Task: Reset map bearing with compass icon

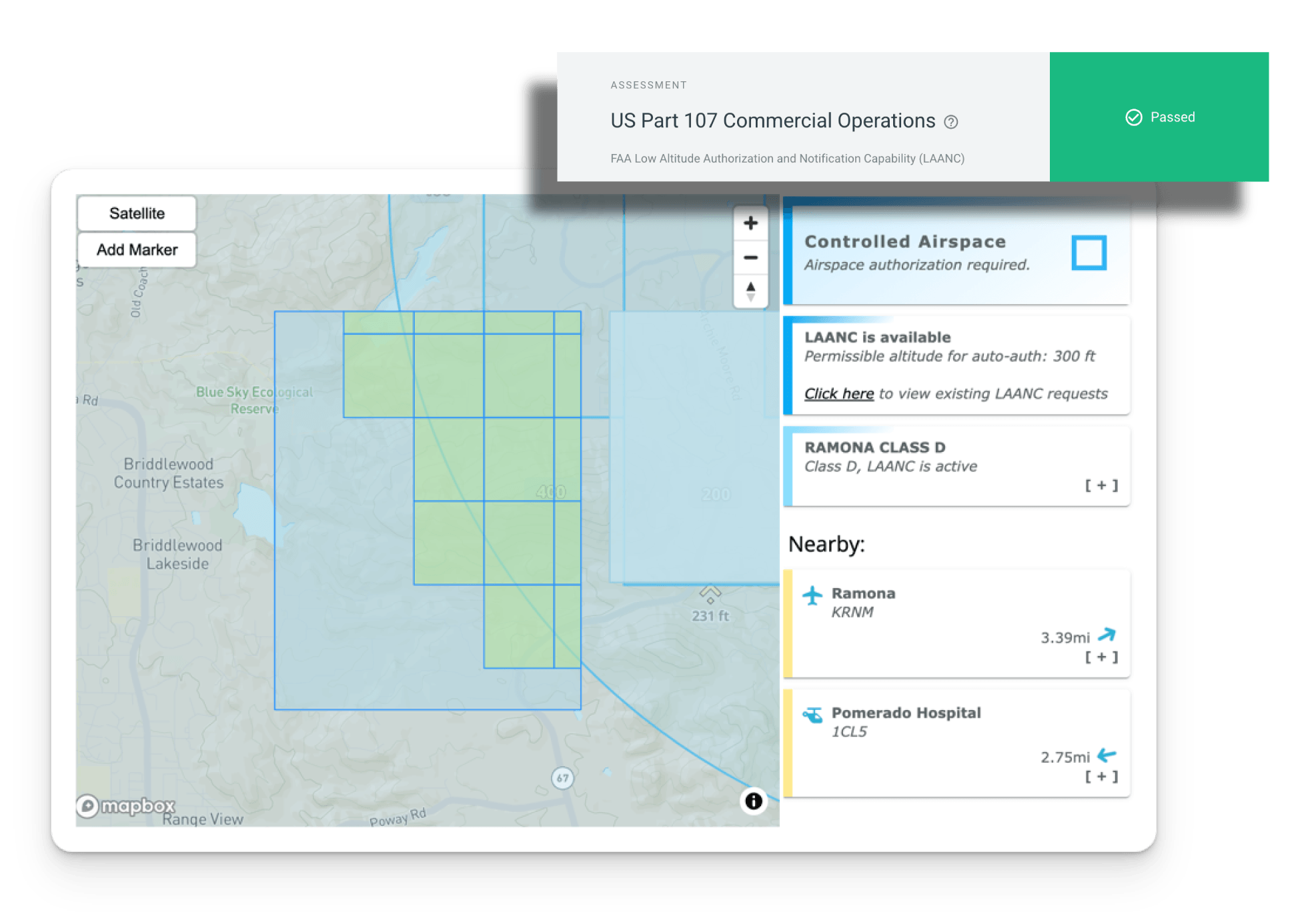Action: click(750, 291)
